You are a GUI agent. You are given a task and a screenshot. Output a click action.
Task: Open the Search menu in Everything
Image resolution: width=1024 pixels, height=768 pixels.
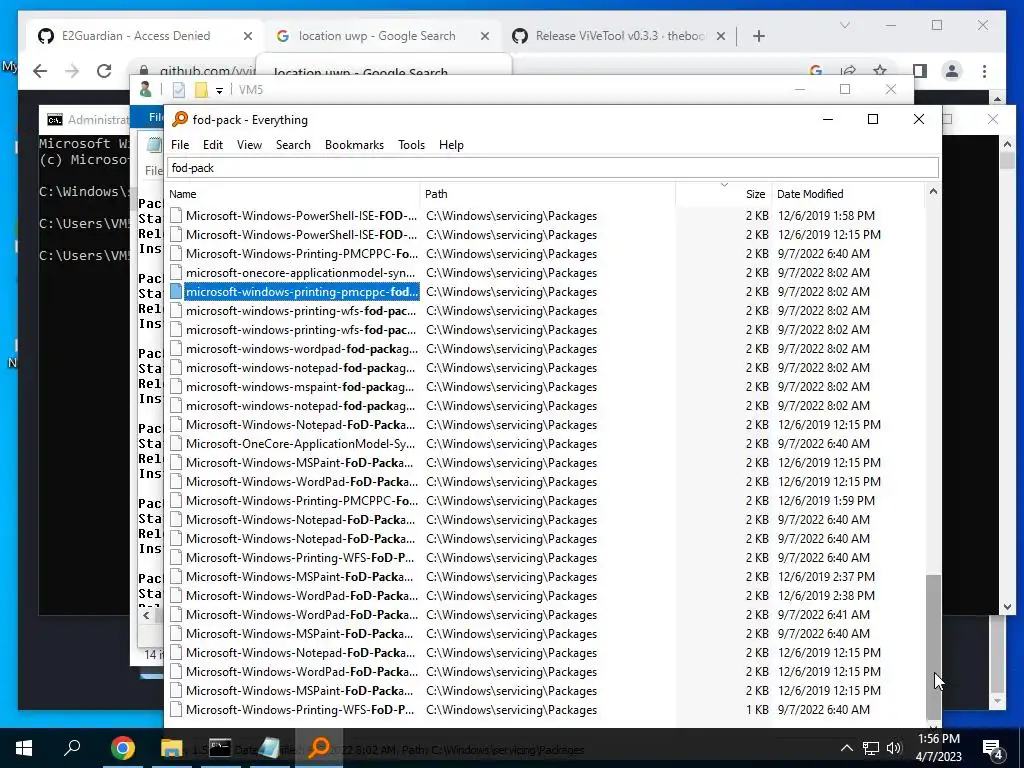(293, 145)
